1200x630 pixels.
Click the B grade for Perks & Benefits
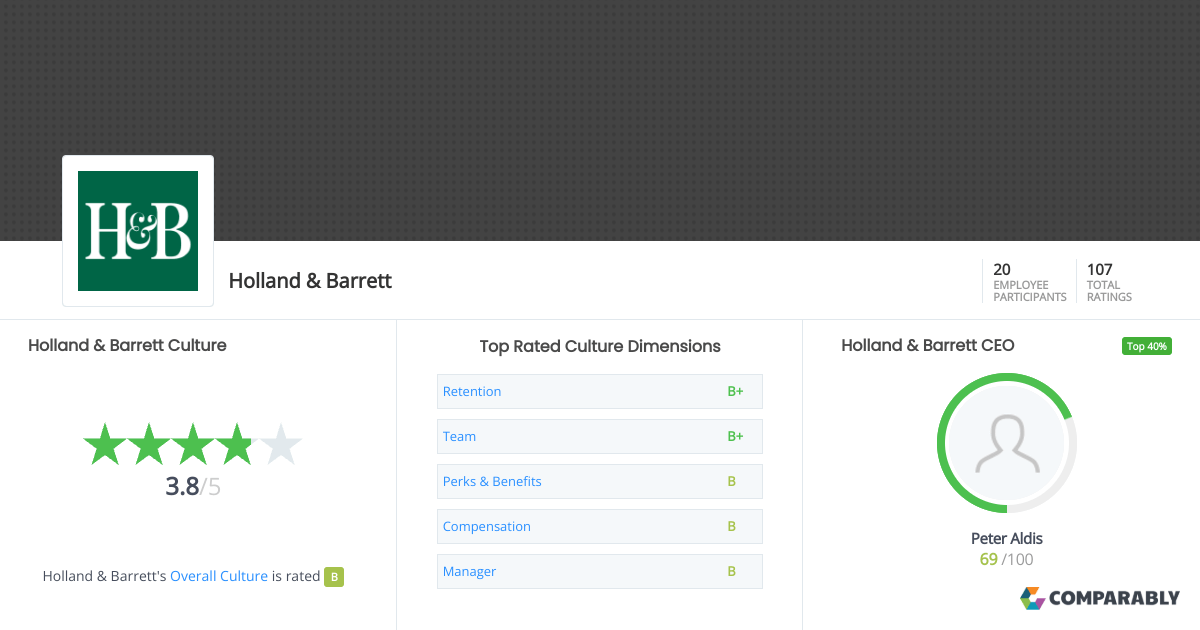click(732, 481)
